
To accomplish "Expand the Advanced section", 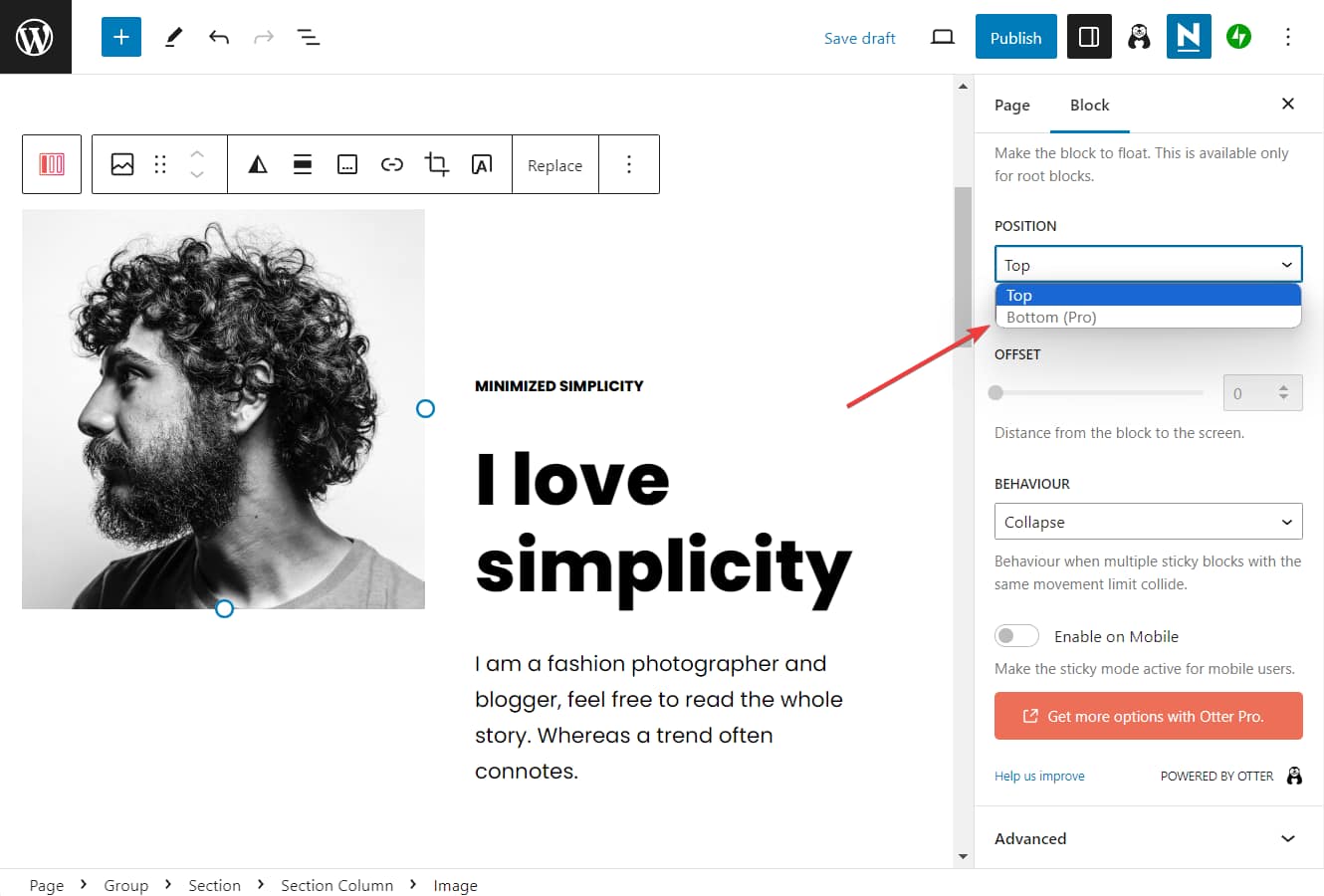I will pos(1148,838).
